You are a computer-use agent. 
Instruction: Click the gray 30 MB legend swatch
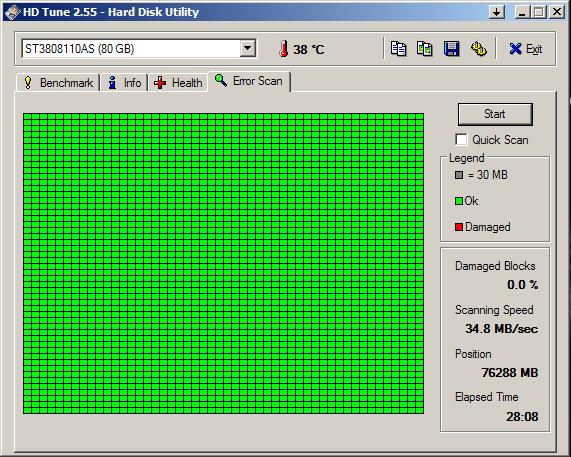[459, 175]
